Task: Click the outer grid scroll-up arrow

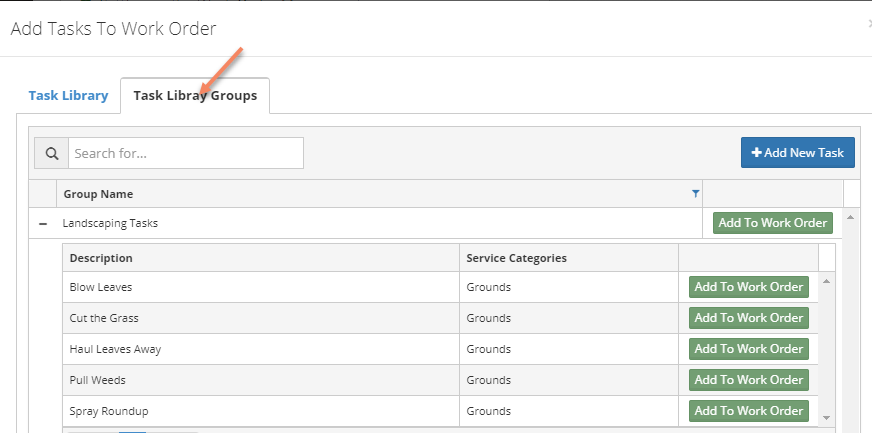Action: (x=850, y=217)
